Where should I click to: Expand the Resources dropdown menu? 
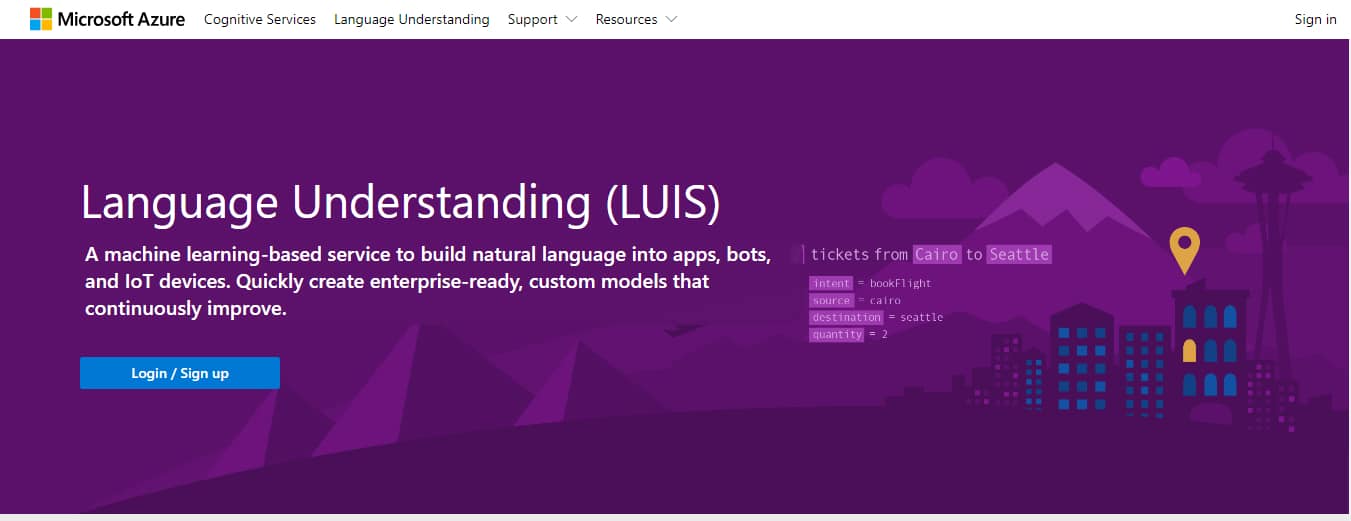[636, 19]
